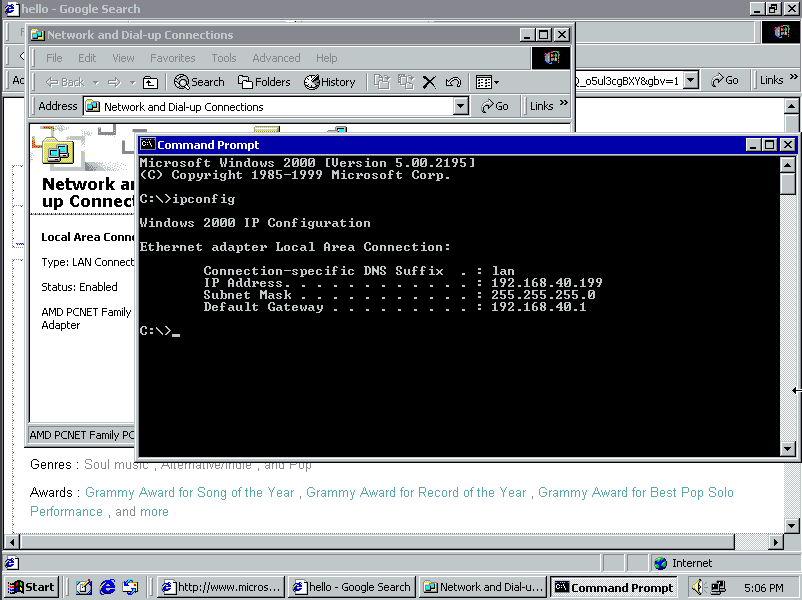Click the Command Prompt scrollbar down arrow
The image size is (802, 600).
point(788,449)
